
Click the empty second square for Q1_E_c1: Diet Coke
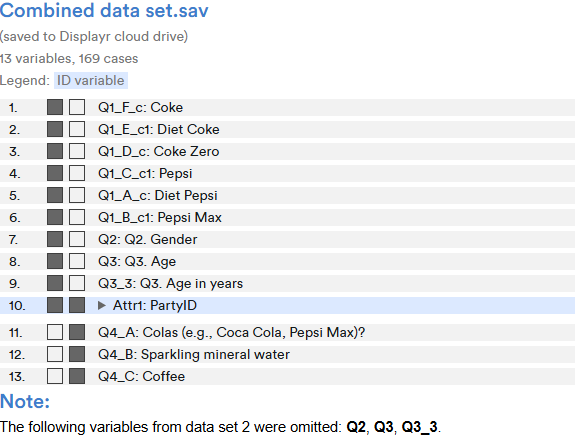click(77, 129)
